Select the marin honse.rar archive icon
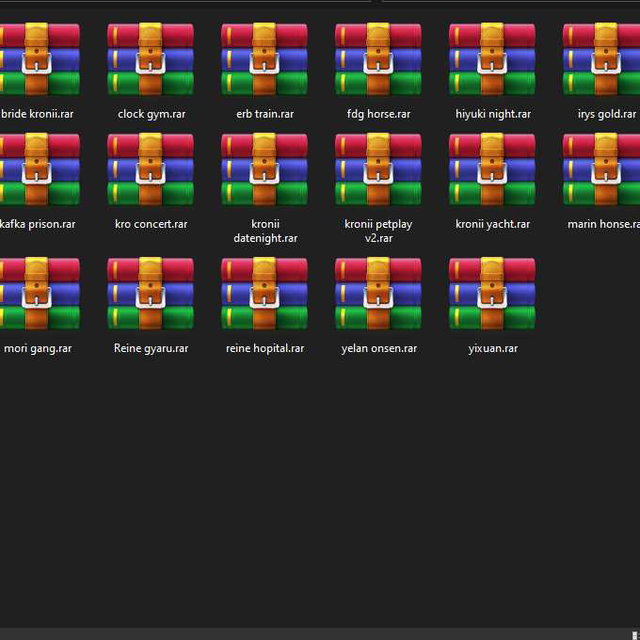 pos(601,169)
